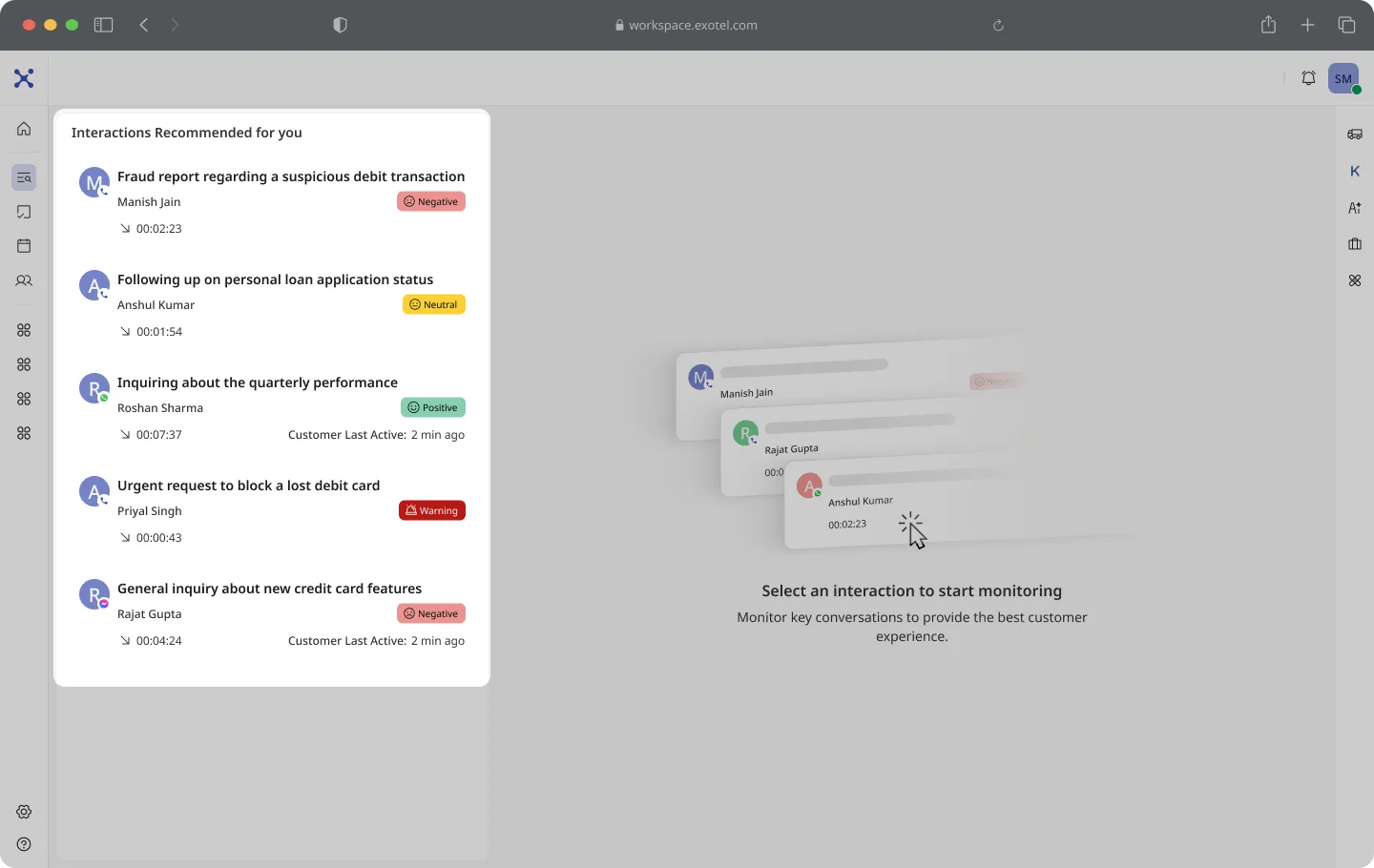Click duration 00:02:23 in the interactions list
This screenshot has height=868, width=1374.
pyautogui.click(x=158, y=229)
